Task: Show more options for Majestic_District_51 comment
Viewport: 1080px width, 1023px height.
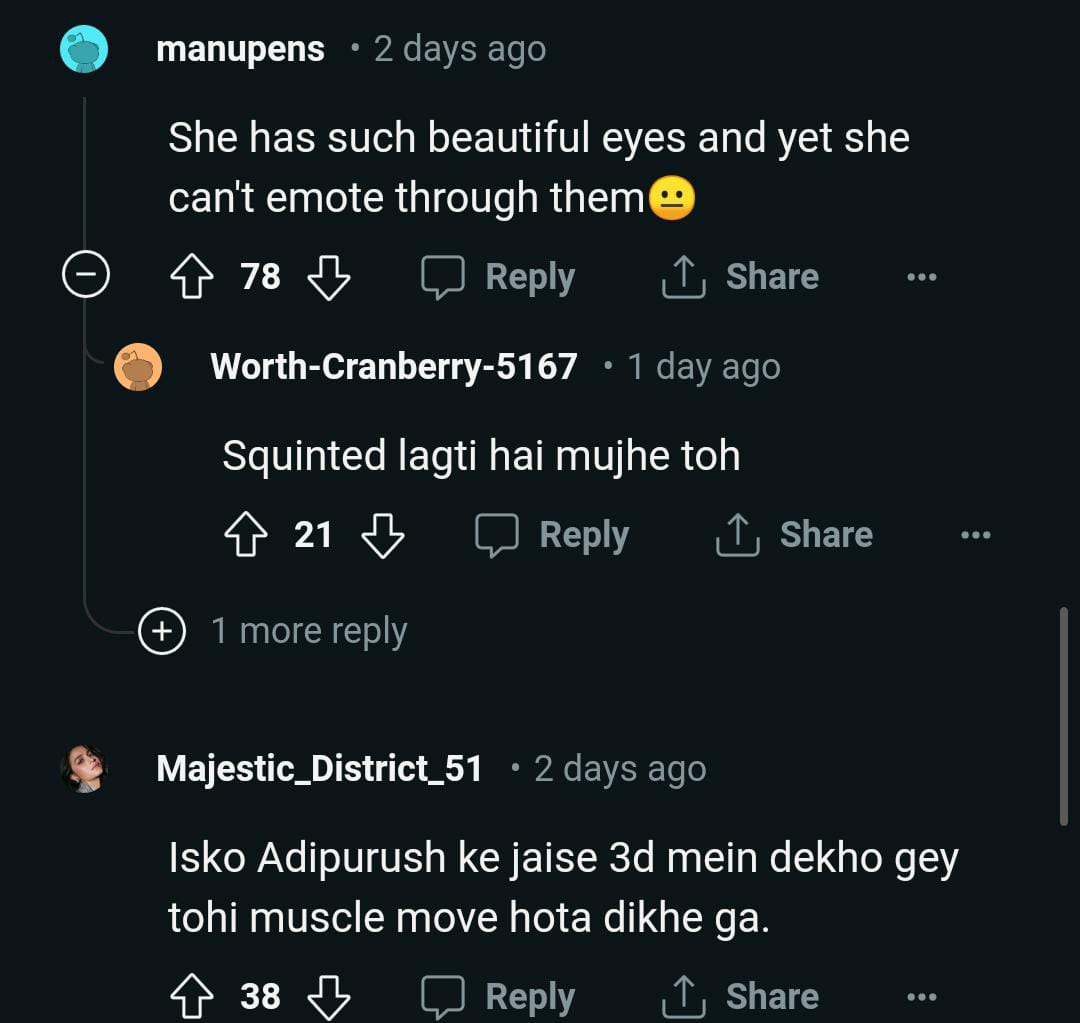Action: [921, 996]
